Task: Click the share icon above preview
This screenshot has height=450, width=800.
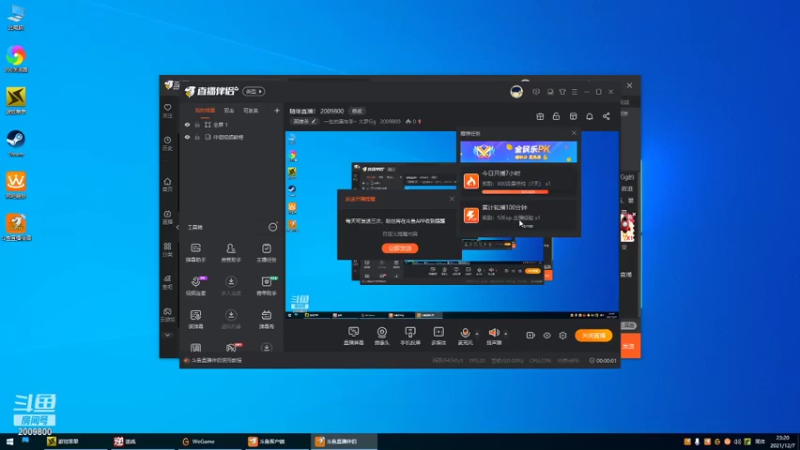Action: click(x=606, y=116)
